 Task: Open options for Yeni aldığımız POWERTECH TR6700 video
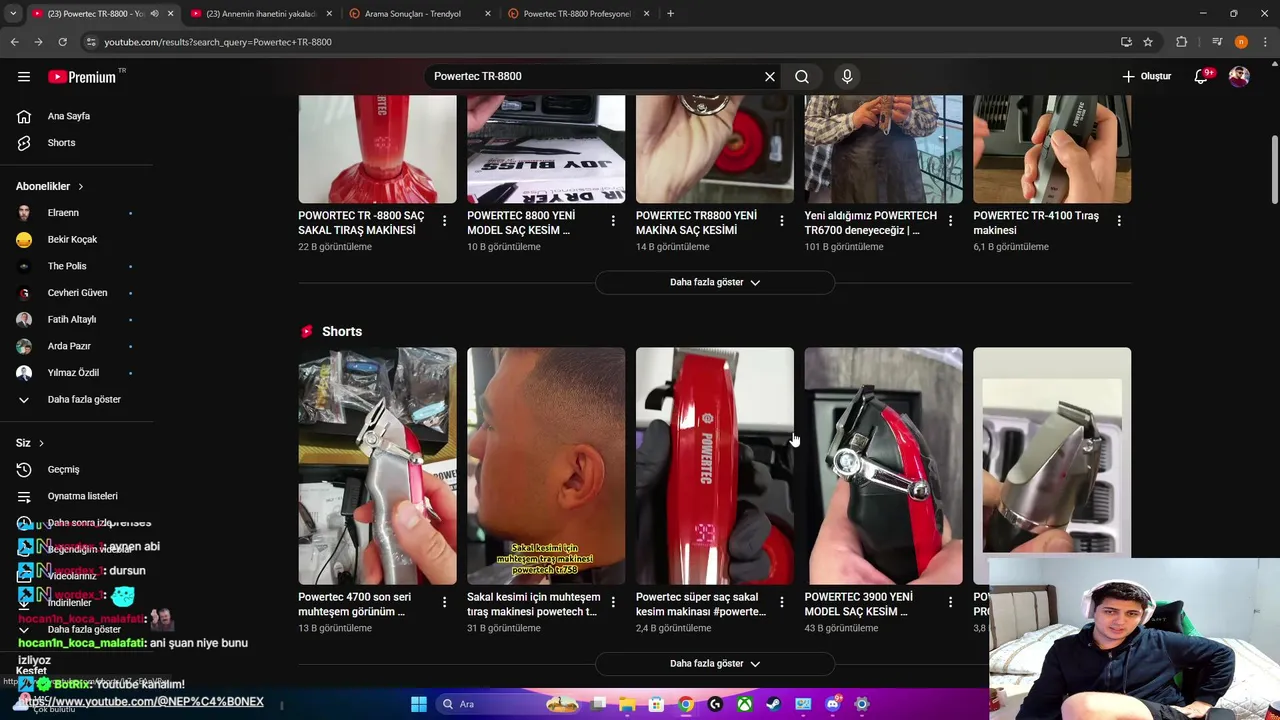pos(950,220)
